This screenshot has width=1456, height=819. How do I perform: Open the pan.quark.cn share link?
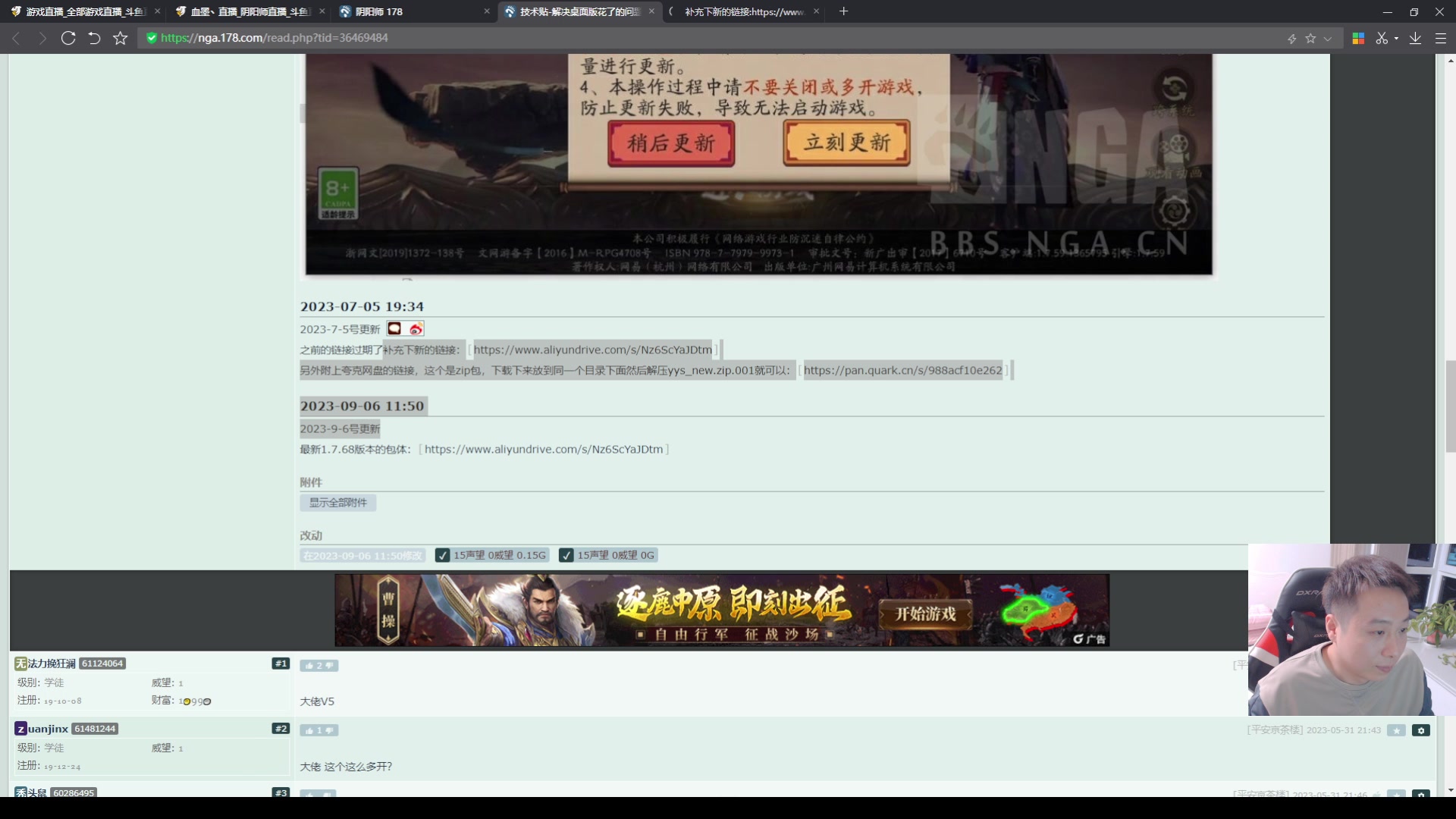(902, 370)
